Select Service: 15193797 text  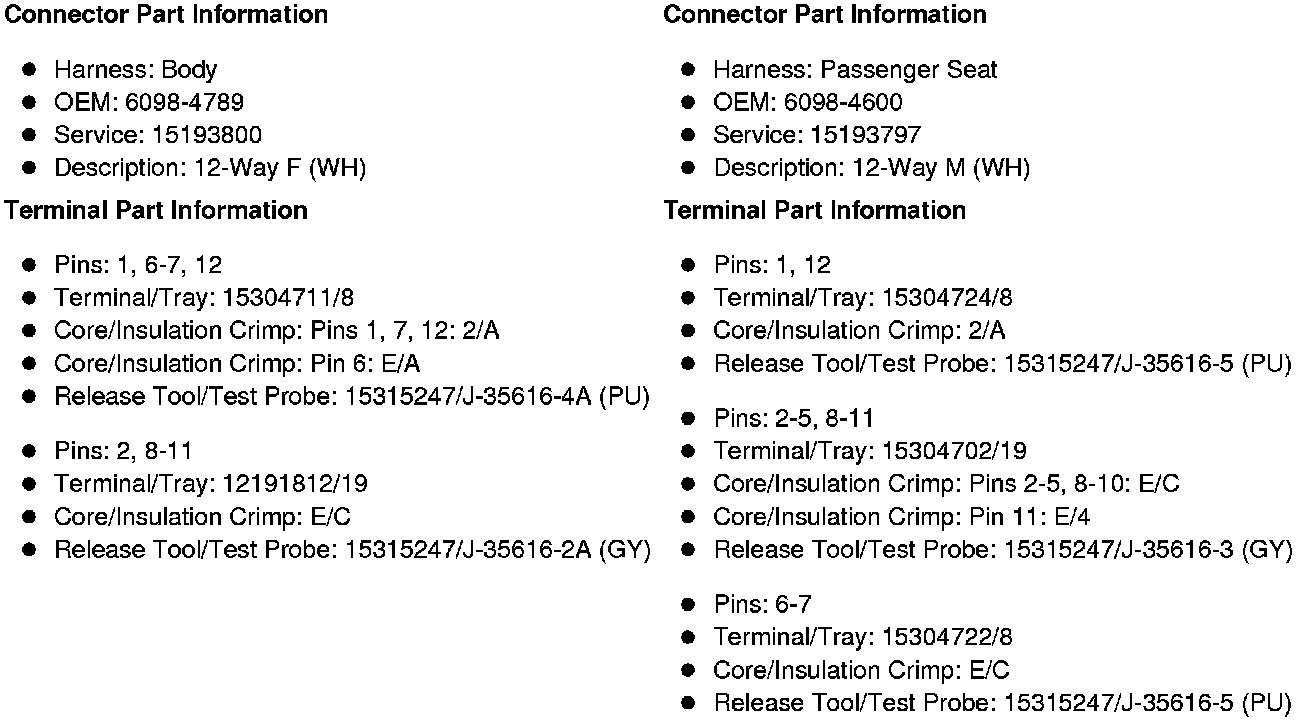pyautogui.click(x=817, y=136)
